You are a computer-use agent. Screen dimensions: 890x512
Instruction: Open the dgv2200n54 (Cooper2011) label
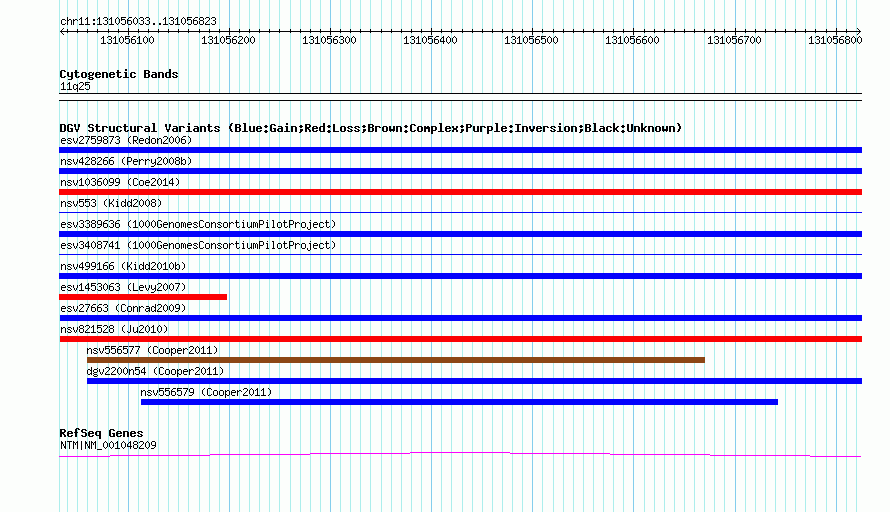[155, 371]
